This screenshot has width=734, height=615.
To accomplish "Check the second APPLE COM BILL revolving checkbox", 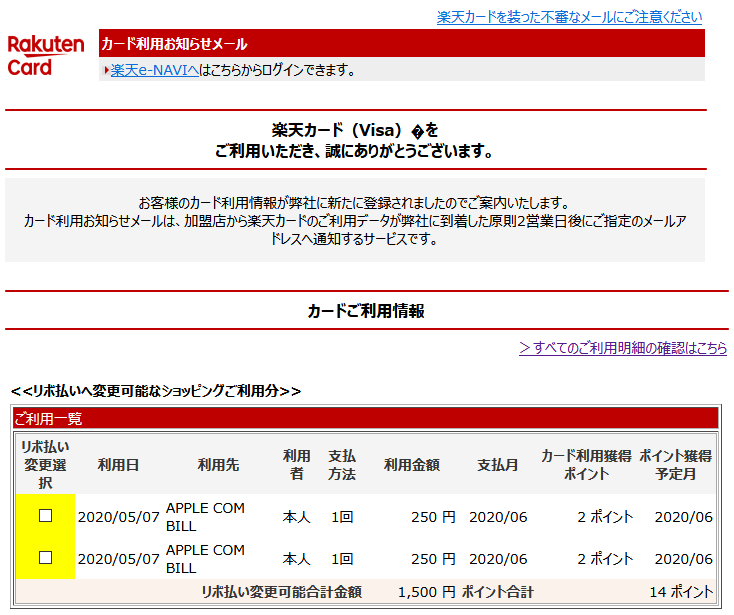I will (x=45, y=557).
